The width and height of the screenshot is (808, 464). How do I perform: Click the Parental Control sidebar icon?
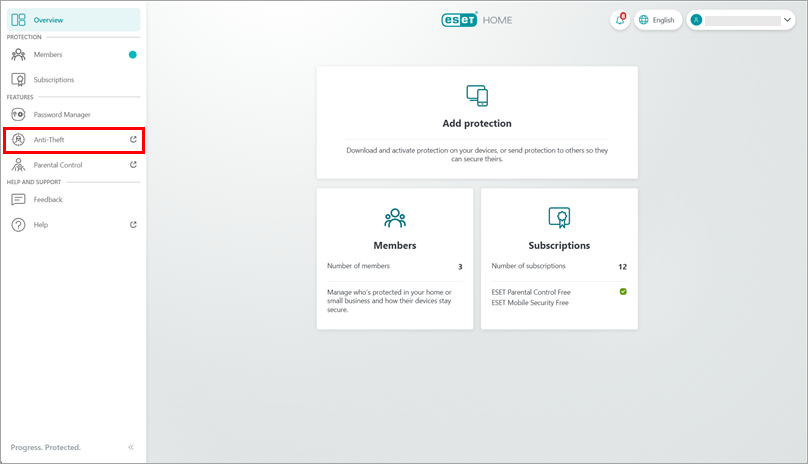click(18, 165)
